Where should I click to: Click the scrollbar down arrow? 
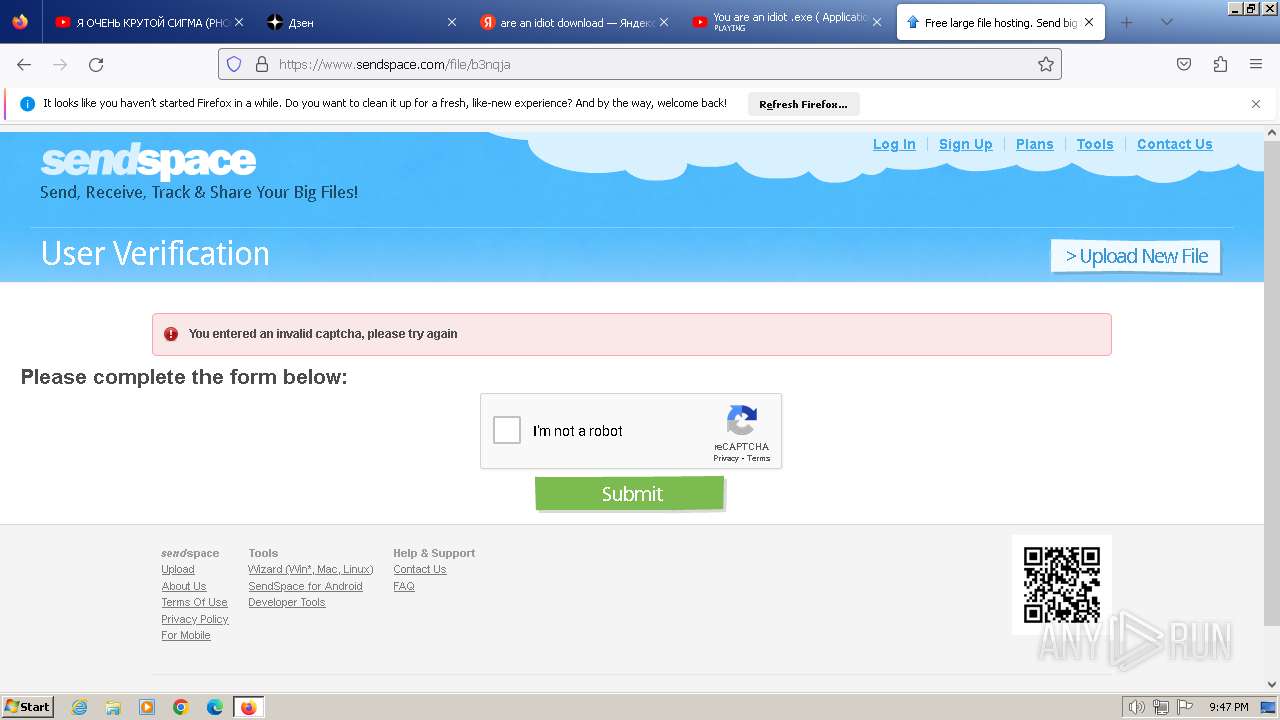pyautogui.click(x=1272, y=685)
